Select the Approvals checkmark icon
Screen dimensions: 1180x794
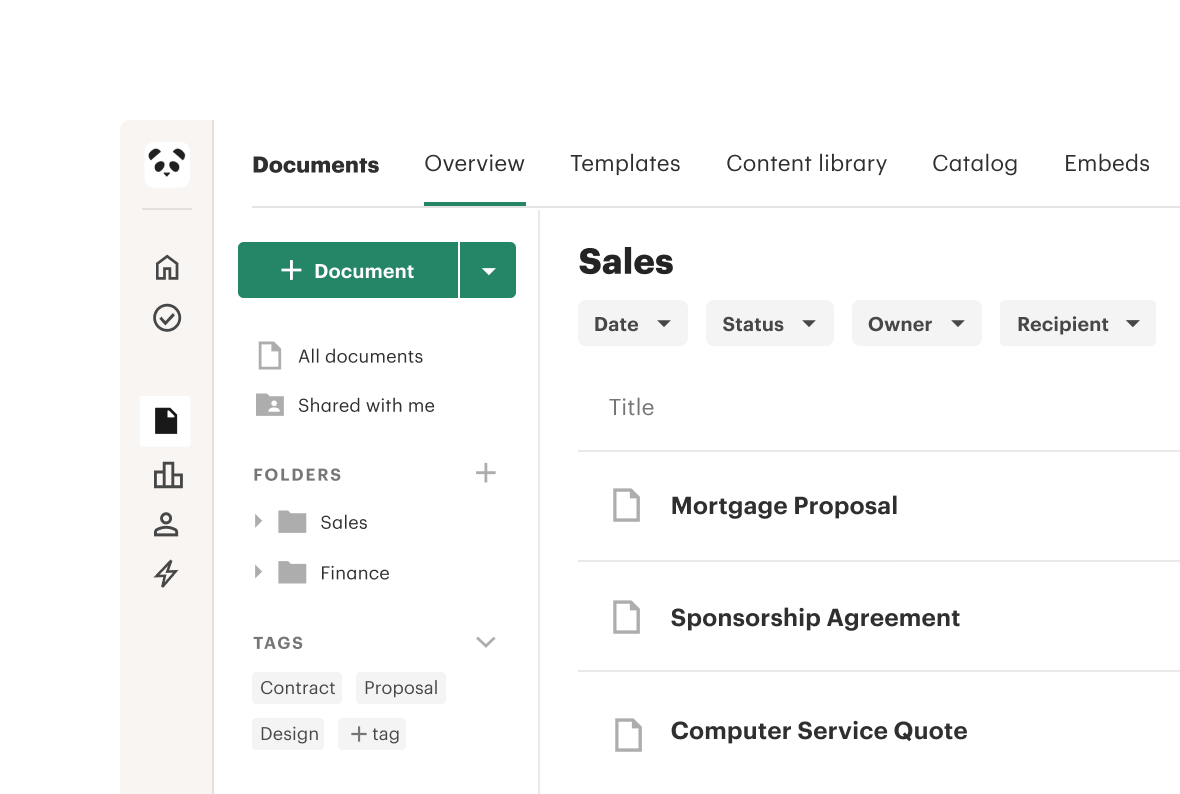click(167, 319)
